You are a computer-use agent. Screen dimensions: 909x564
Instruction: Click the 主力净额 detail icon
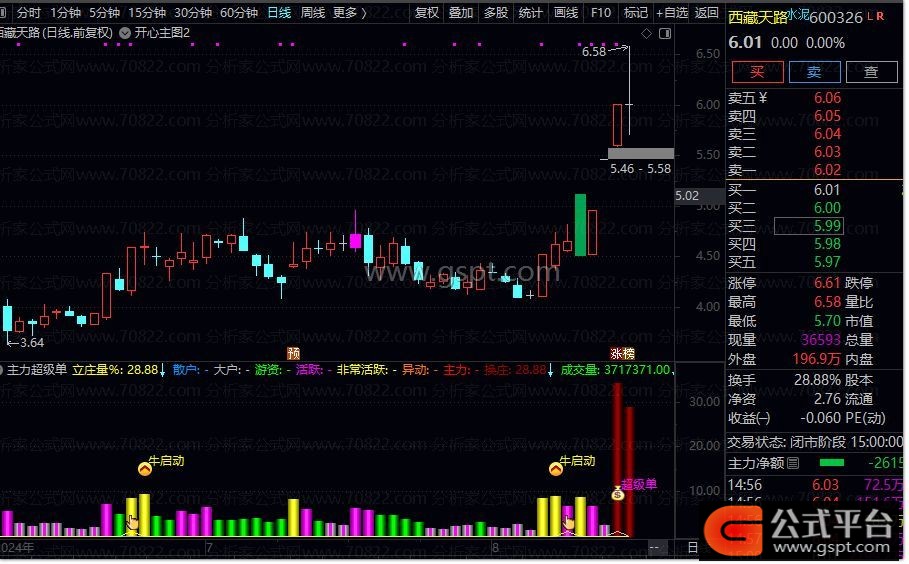click(793, 463)
